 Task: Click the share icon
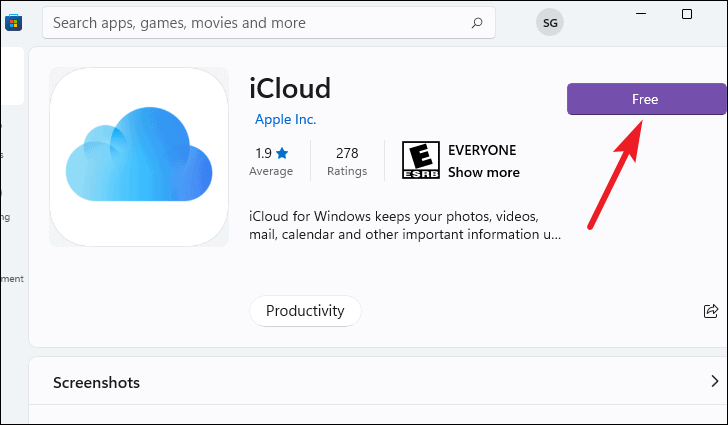[x=711, y=311]
